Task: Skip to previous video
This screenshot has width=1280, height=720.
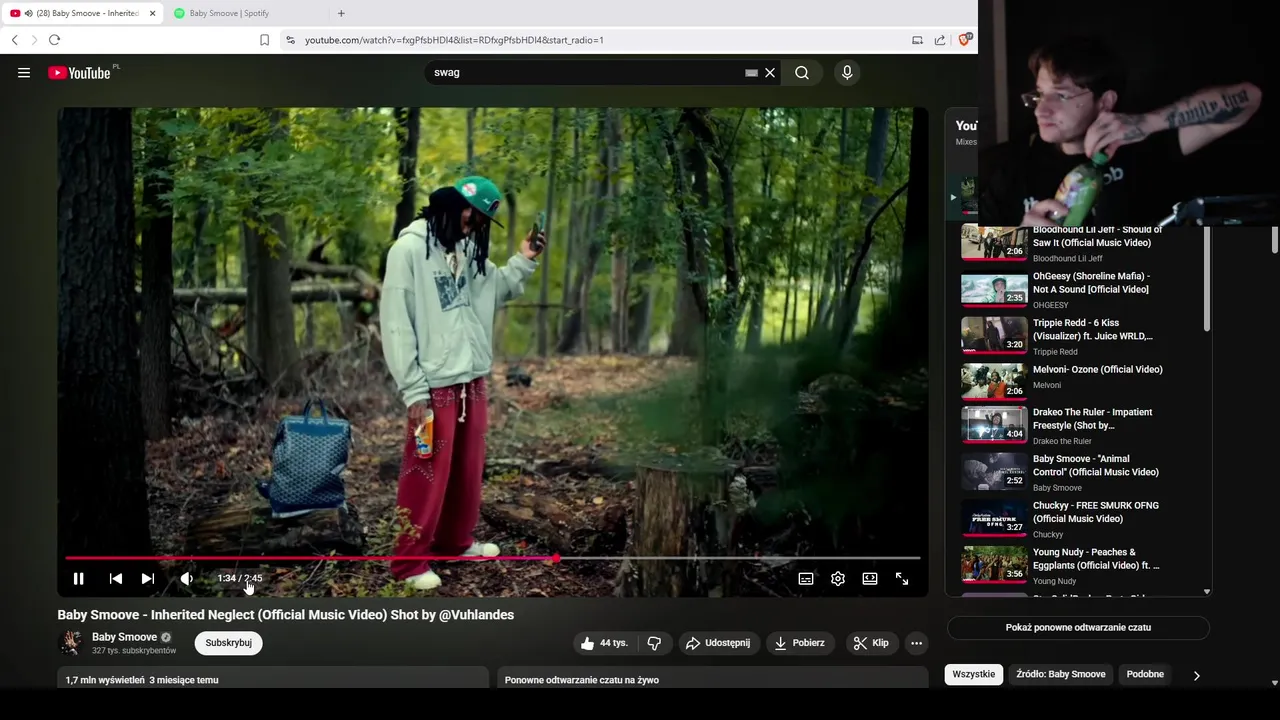Action: pyautogui.click(x=115, y=578)
